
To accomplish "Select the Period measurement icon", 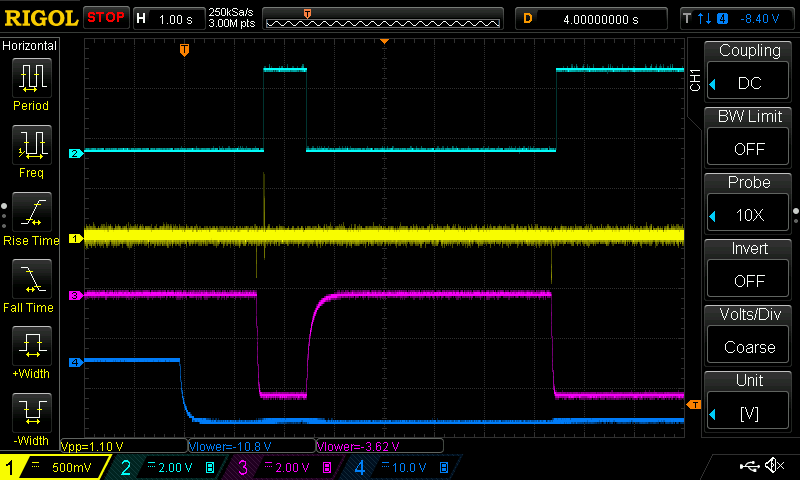I will (32, 78).
